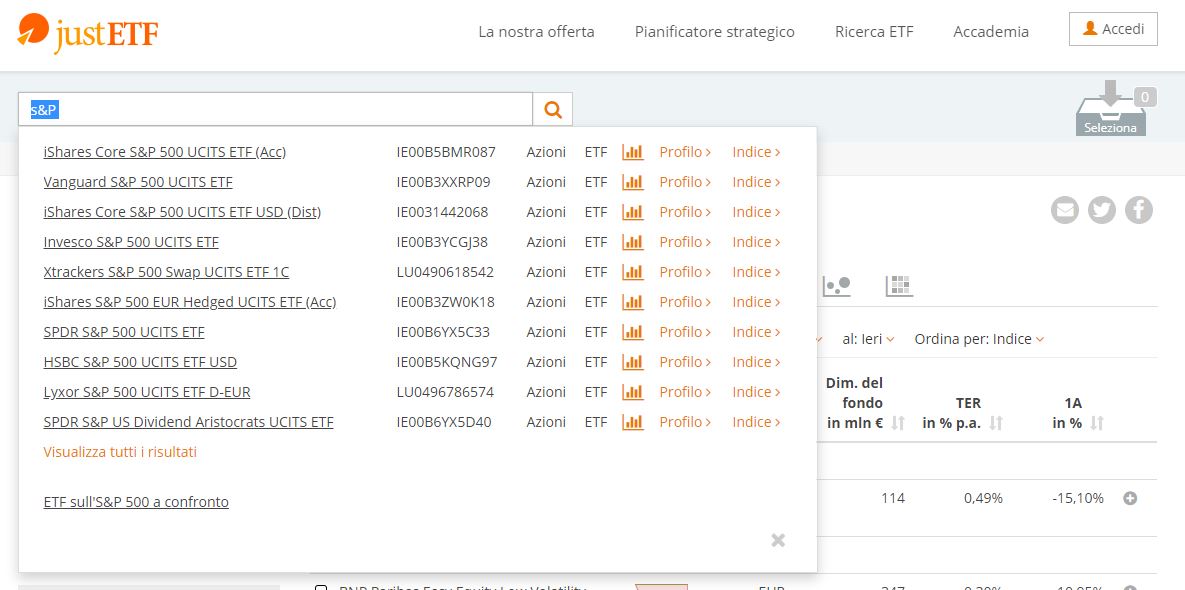Open Indice for Xtrackers S&P 500 Swap
Screen dimensions: 1185x590
click(x=756, y=272)
